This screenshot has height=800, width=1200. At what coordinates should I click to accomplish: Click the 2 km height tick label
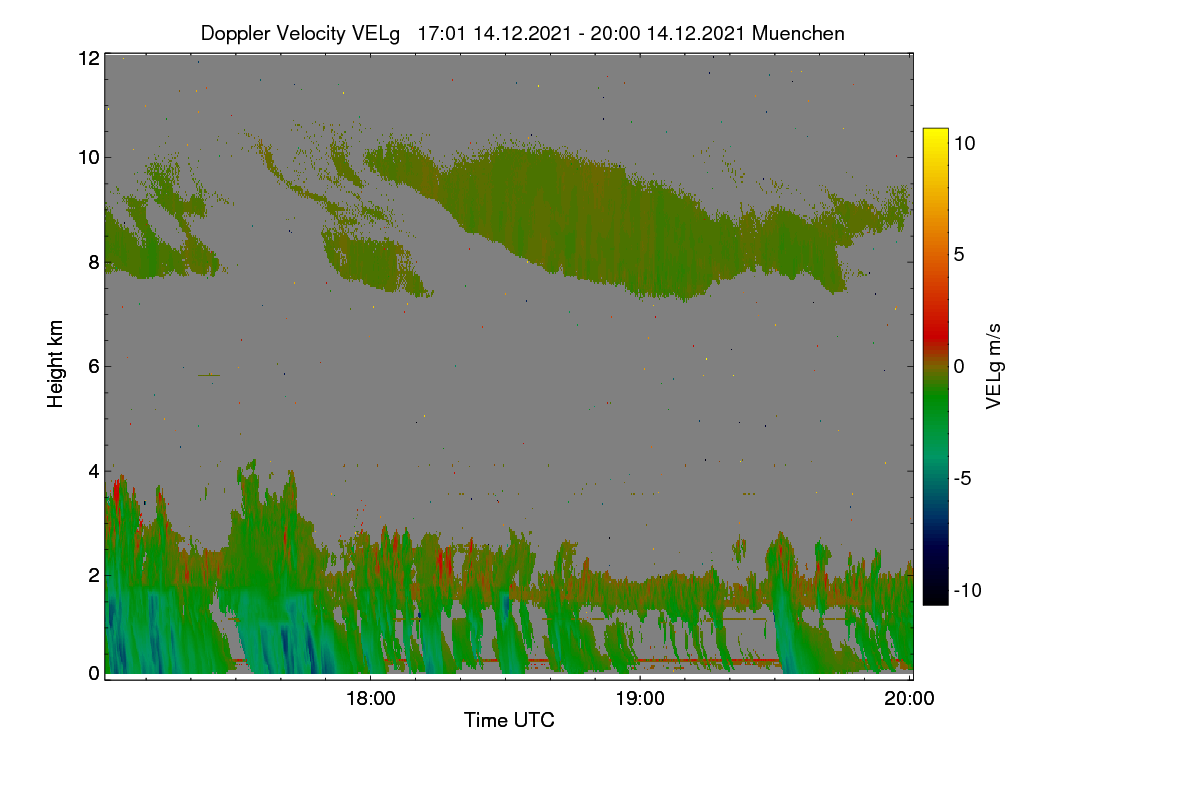(x=94, y=574)
